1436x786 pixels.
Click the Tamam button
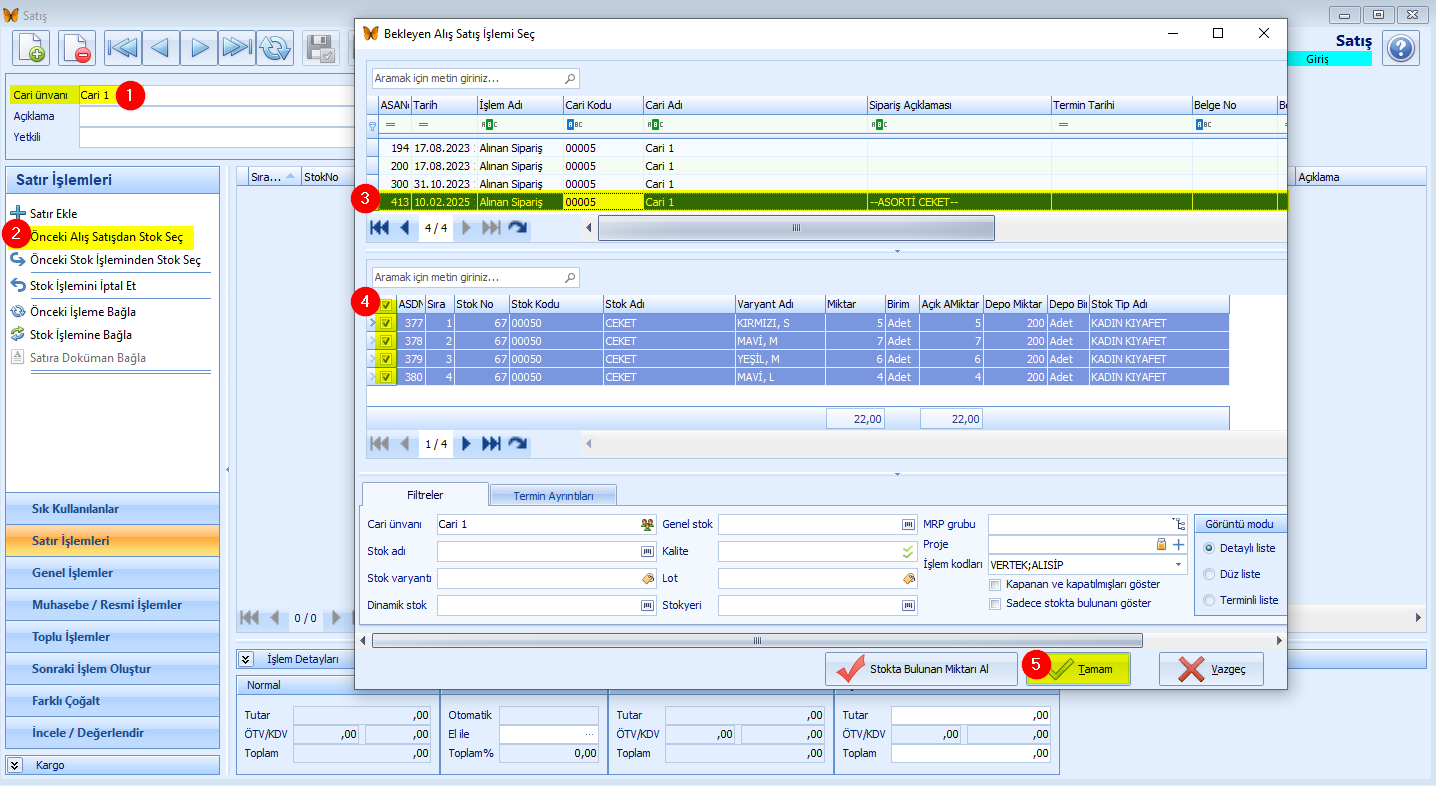[1079, 669]
